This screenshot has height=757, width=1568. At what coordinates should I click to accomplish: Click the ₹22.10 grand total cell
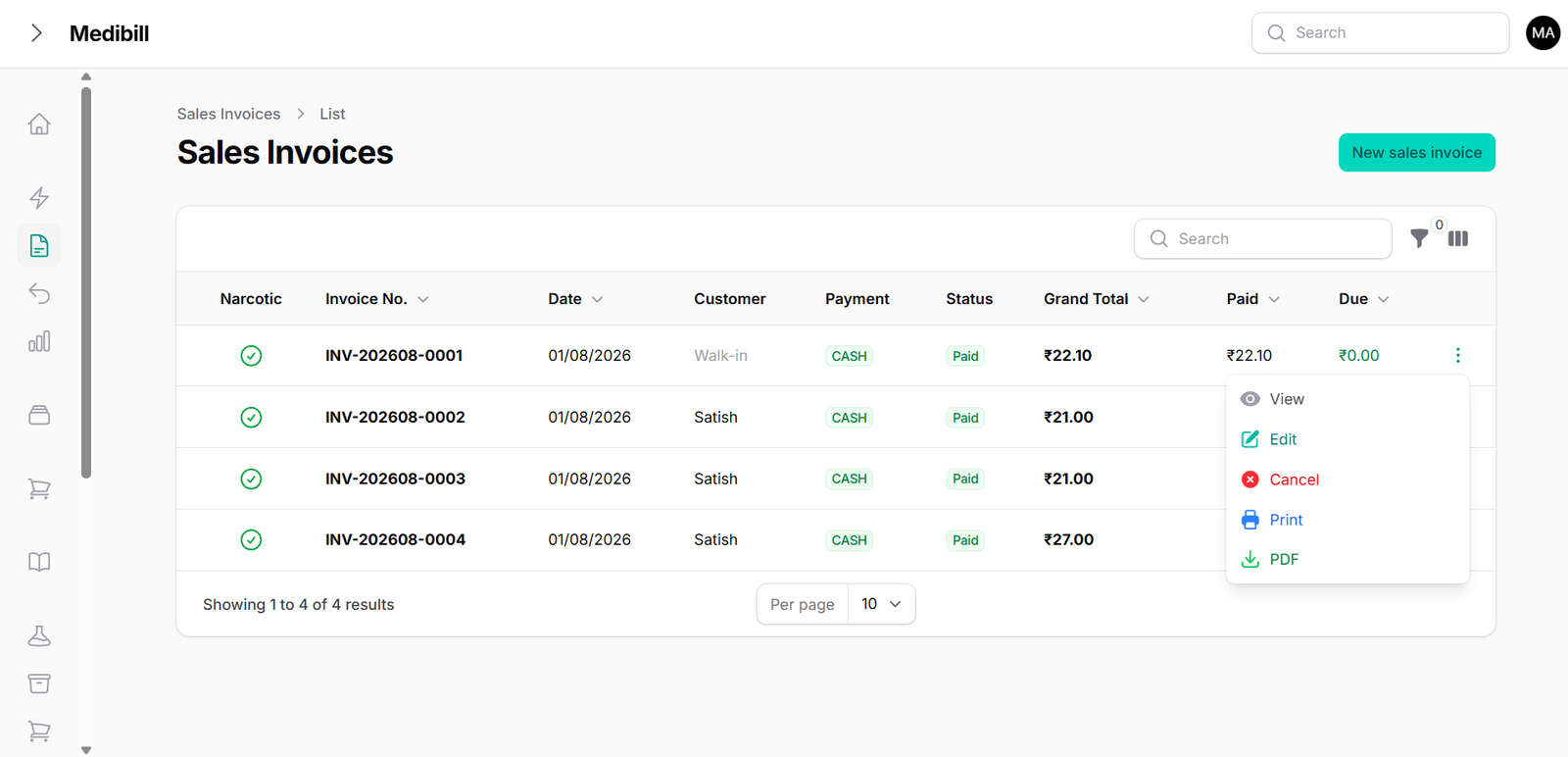(1067, 356)
